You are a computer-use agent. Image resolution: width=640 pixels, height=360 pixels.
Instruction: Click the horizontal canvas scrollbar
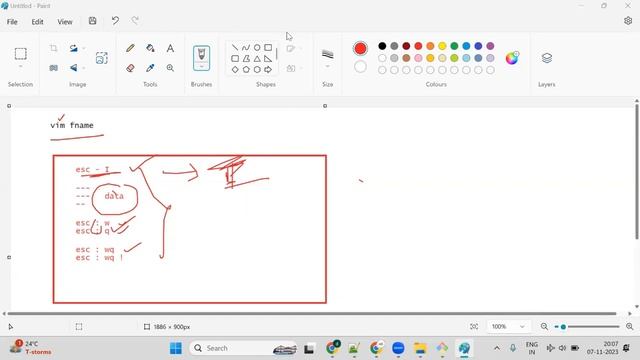(x=312, y=313)
